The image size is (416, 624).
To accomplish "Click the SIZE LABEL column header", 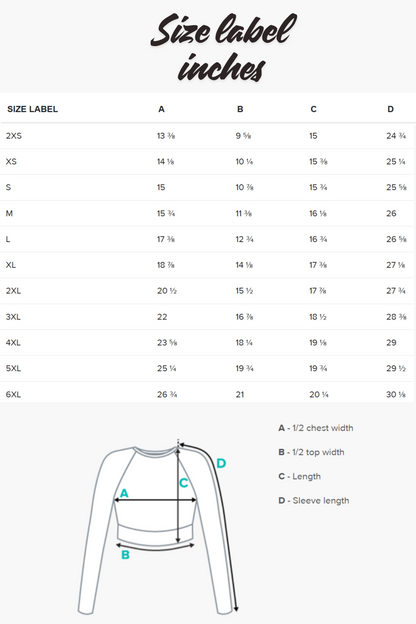I will tap(33, 109).
